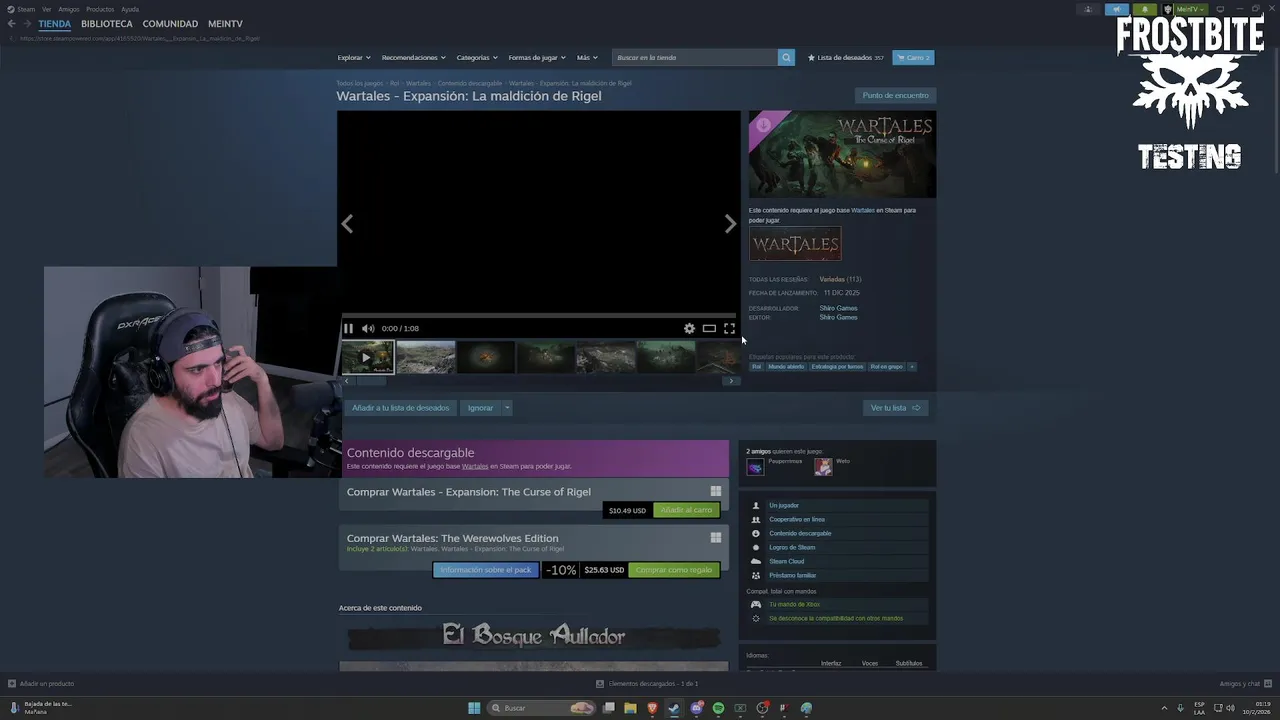Image resolution: width=1280 pixels, height=720 pixels.
Task: Expand the Más dropdown
Action: (587, 58)
